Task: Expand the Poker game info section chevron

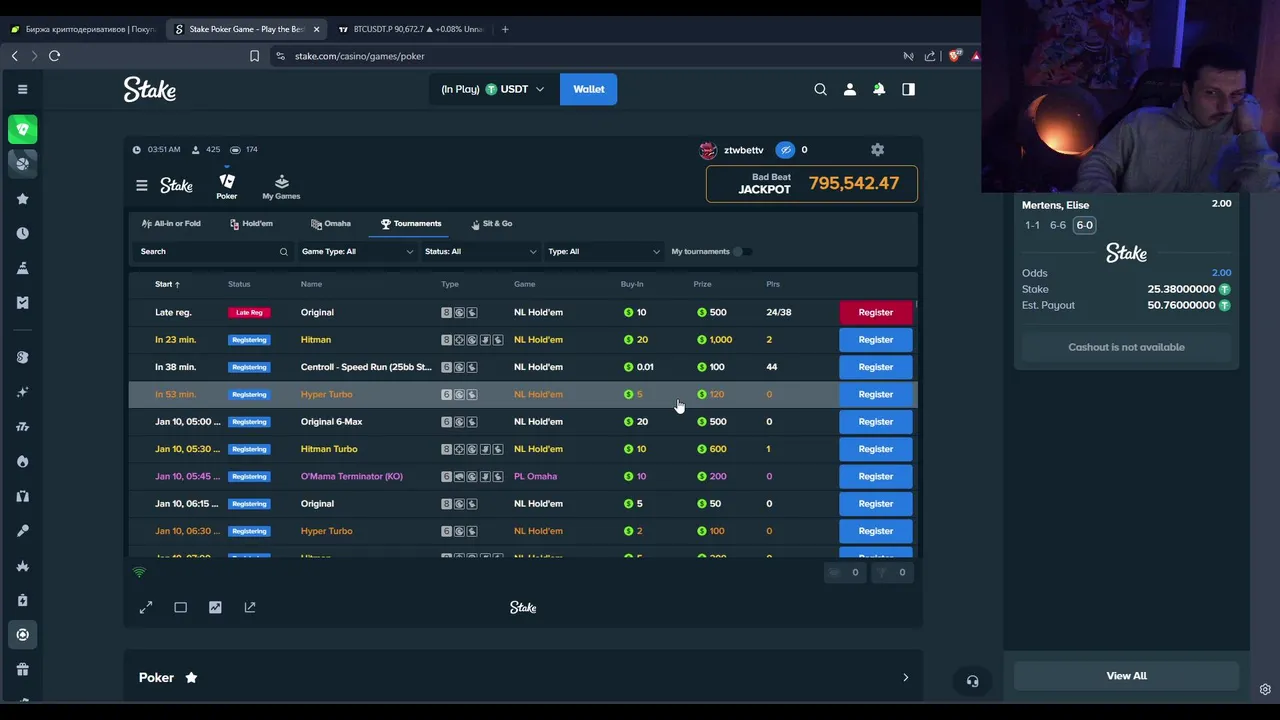Action: (906, 678)
